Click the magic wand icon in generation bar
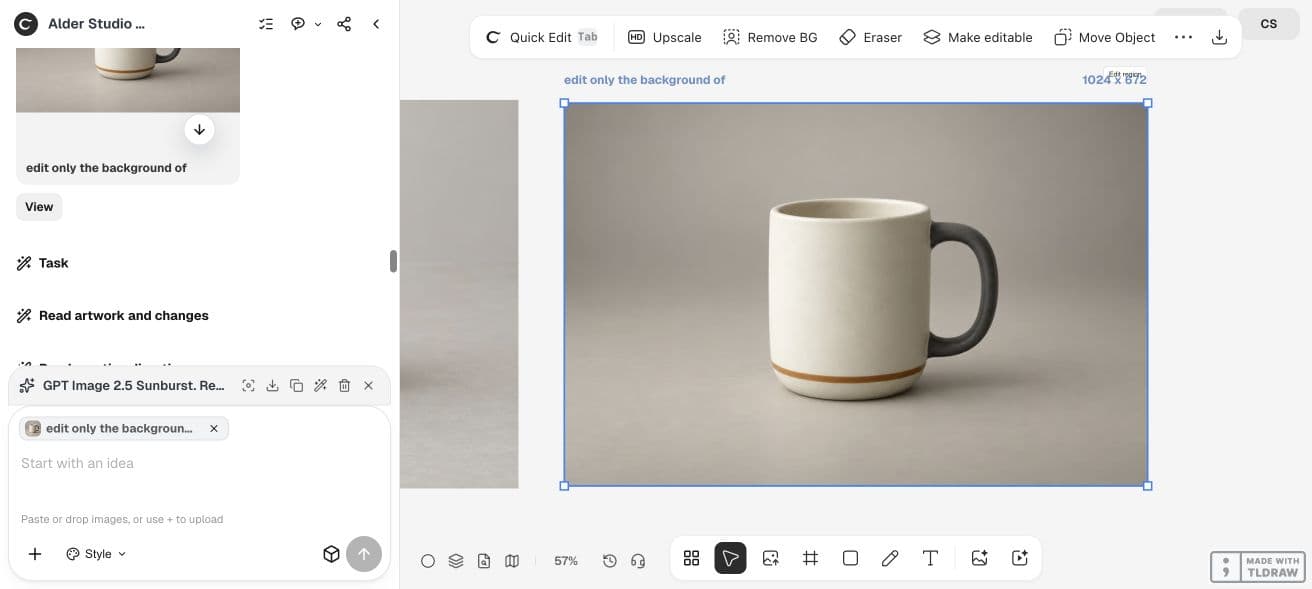This screenshot has width=1312, height=589. coord(320,385)
